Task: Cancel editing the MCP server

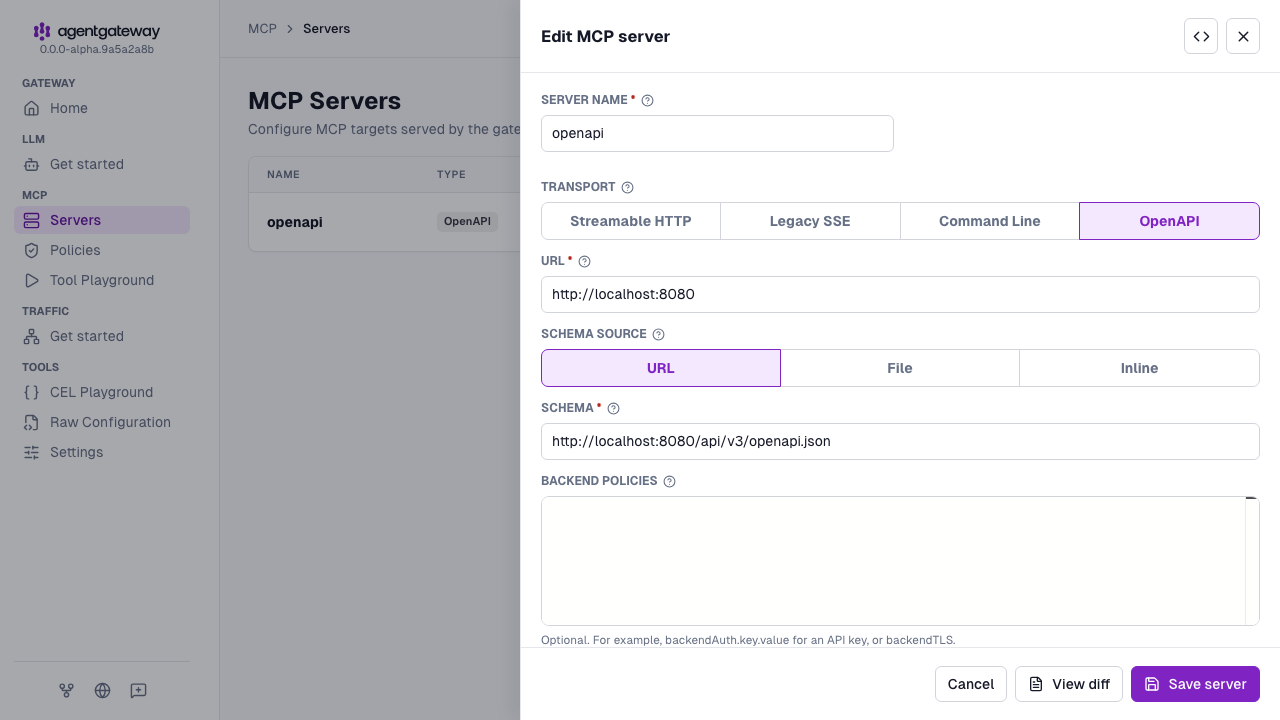Action: tap(970, 684)
